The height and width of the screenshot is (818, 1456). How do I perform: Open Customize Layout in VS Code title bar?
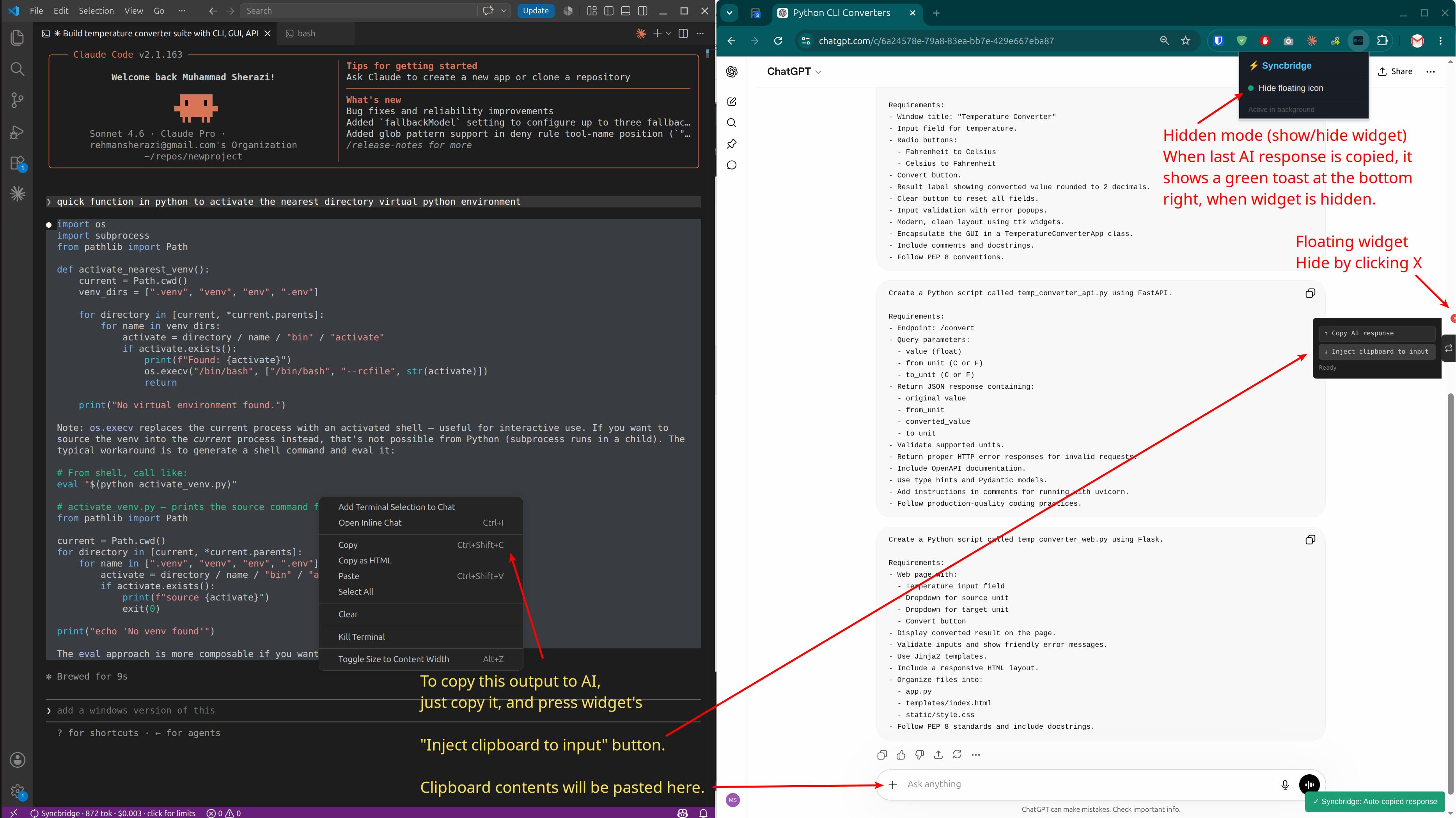click(592, 11)
